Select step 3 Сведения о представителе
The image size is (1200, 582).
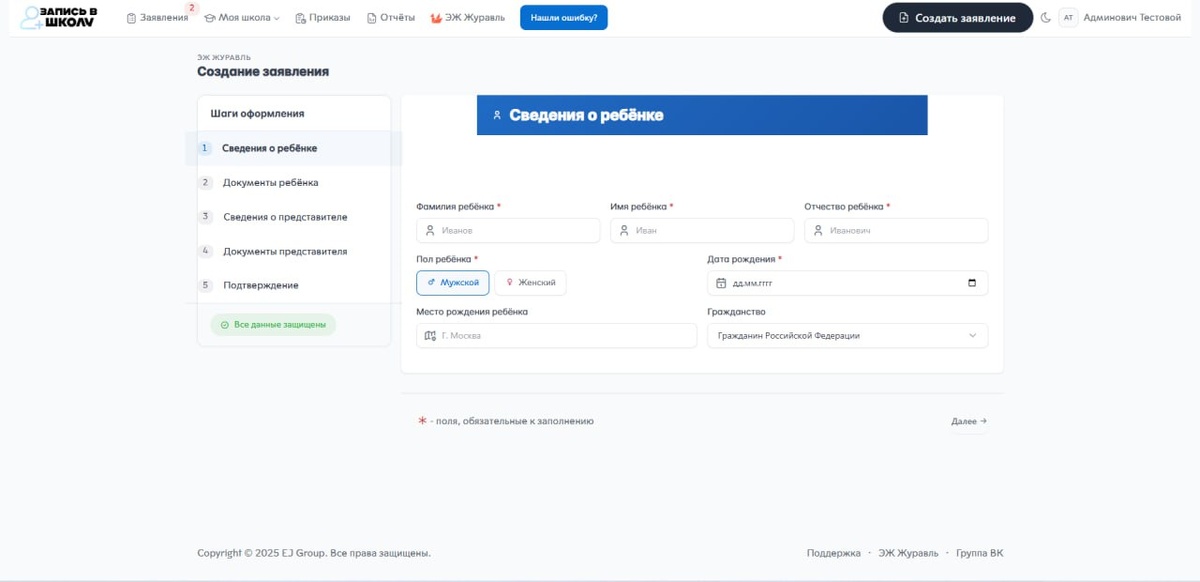pyautogui.click(x=293, y=217)
